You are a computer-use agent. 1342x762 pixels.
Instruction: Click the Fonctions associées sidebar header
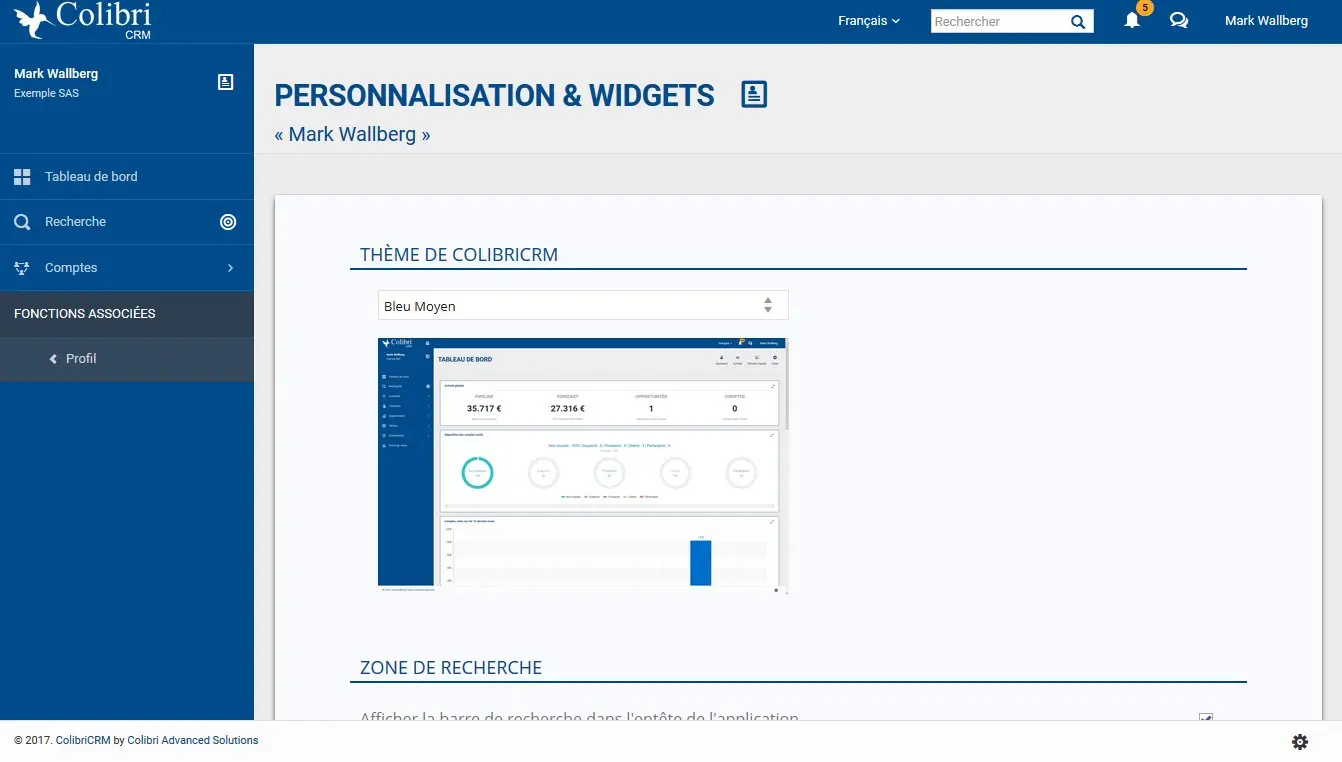127,314
